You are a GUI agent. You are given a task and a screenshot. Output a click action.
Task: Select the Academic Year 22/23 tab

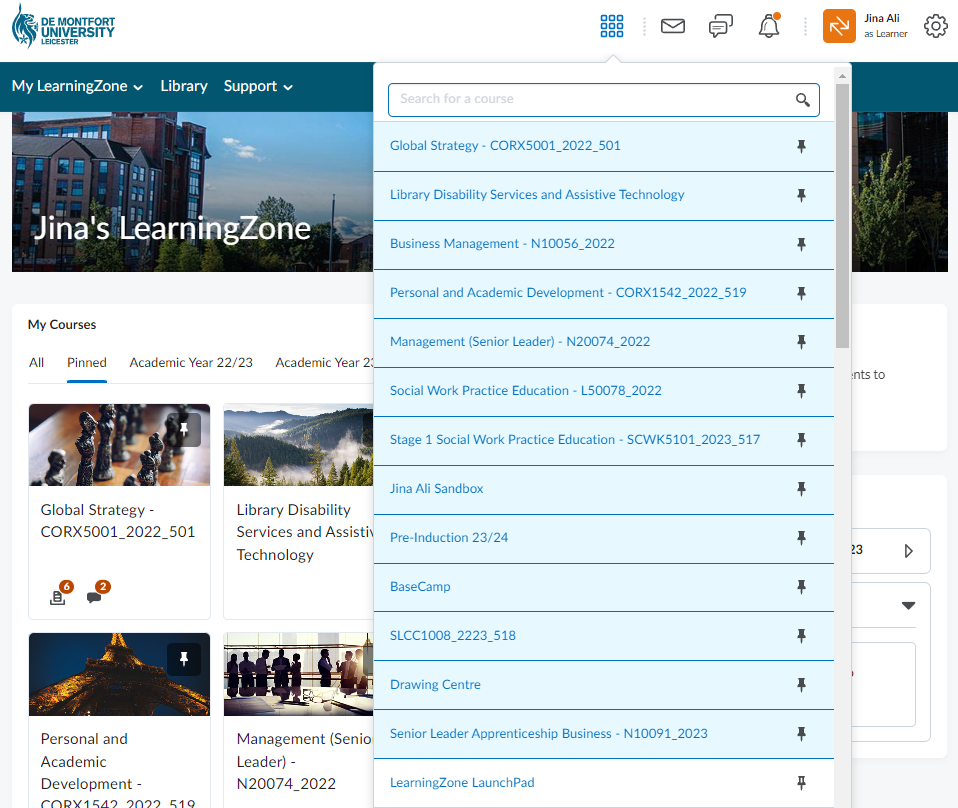click(191, 362)
